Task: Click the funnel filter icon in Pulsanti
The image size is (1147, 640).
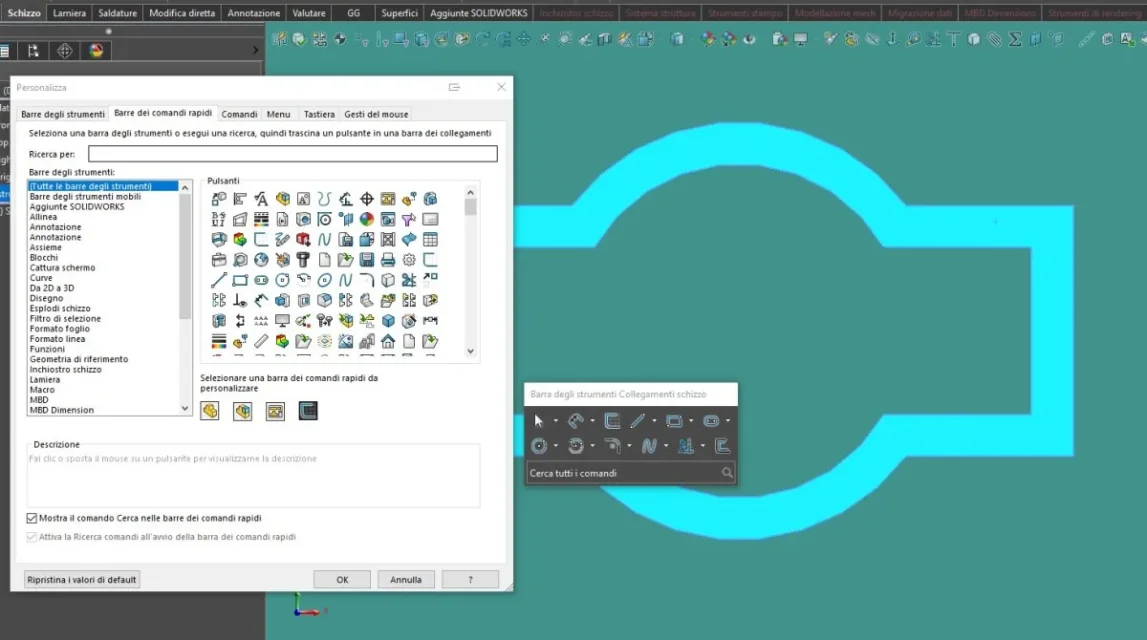Action: pos(409,219)
